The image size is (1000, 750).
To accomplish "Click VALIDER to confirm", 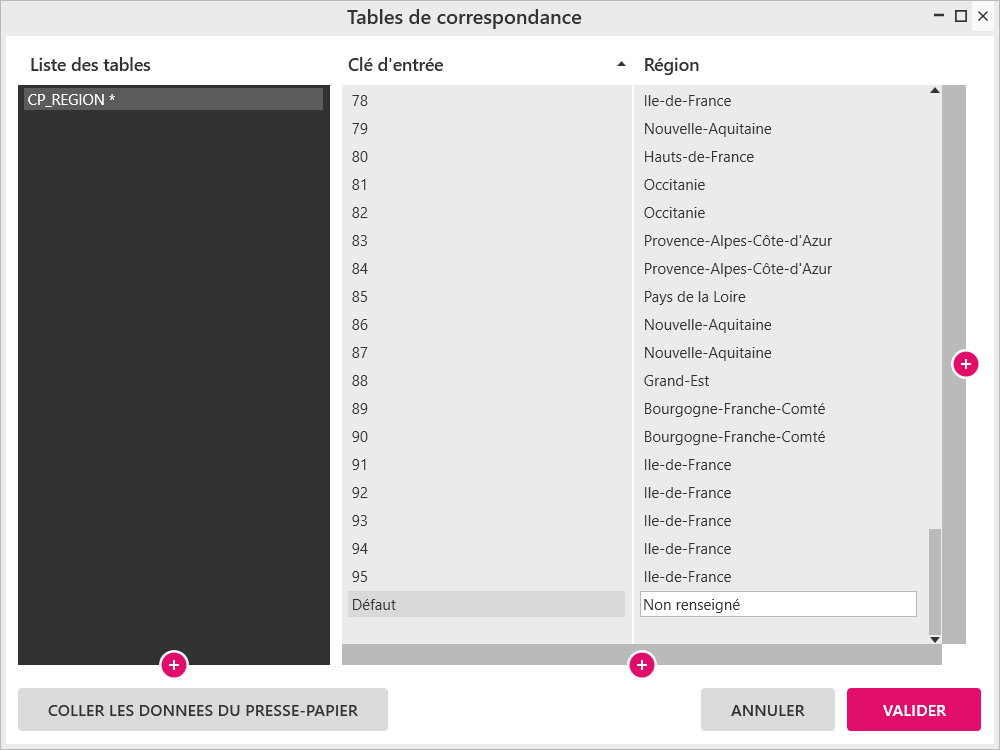I will click(914, 710).
